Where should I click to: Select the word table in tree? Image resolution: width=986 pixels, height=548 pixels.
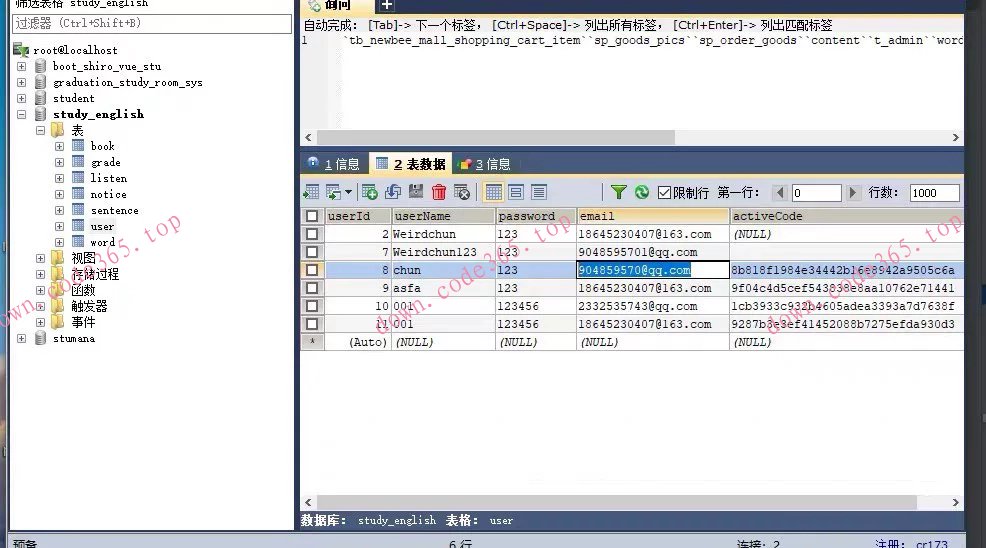[x=102, y=243]
